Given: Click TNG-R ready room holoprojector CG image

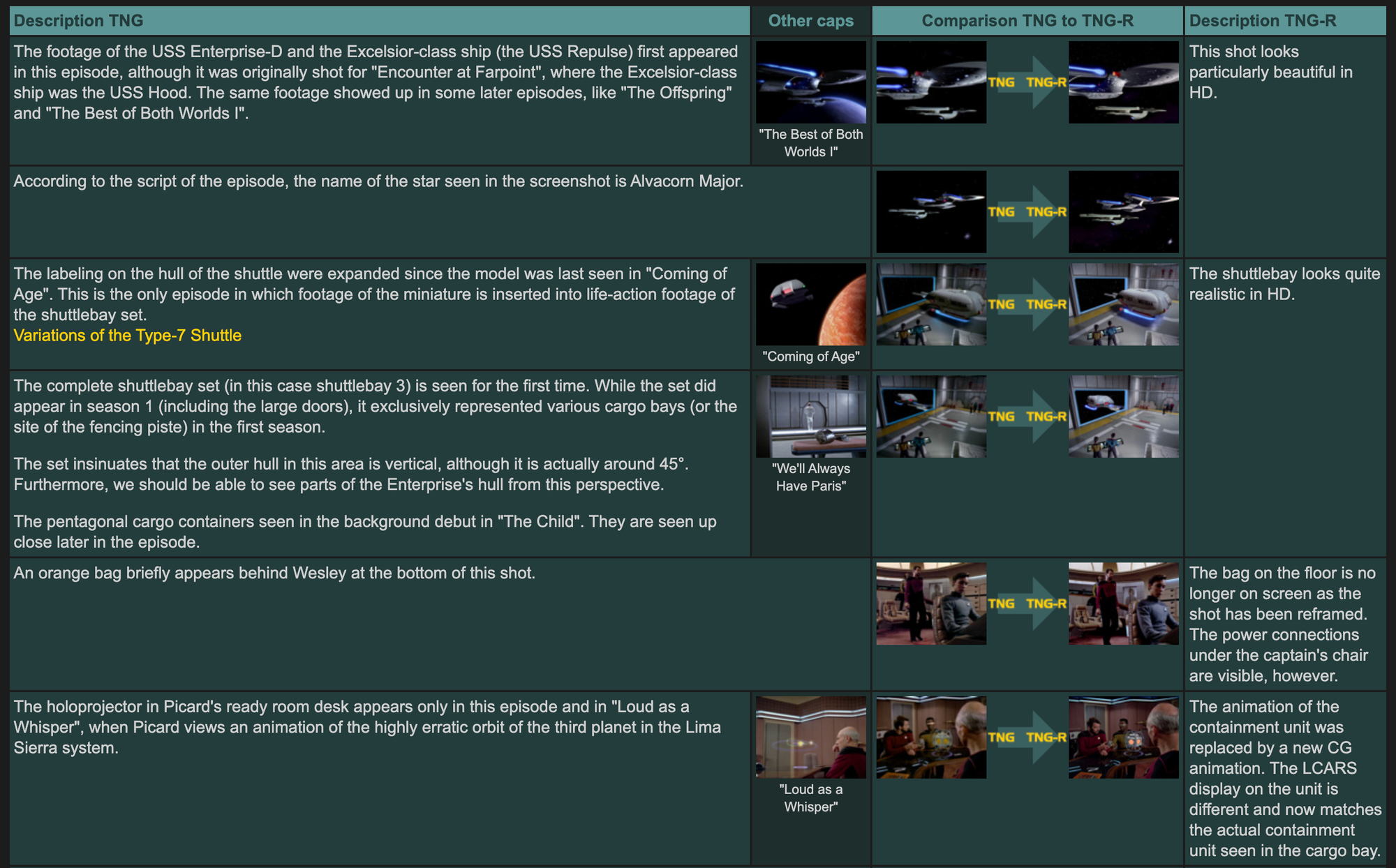Looking at the screenshot, I should [x=1123, y=737].
